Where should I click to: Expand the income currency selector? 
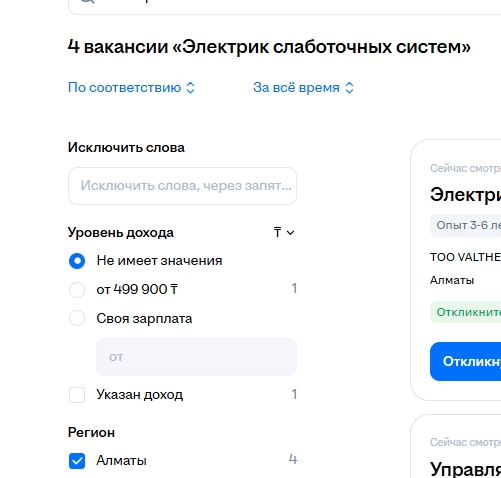pyautogui.click(x=284, y=232)
